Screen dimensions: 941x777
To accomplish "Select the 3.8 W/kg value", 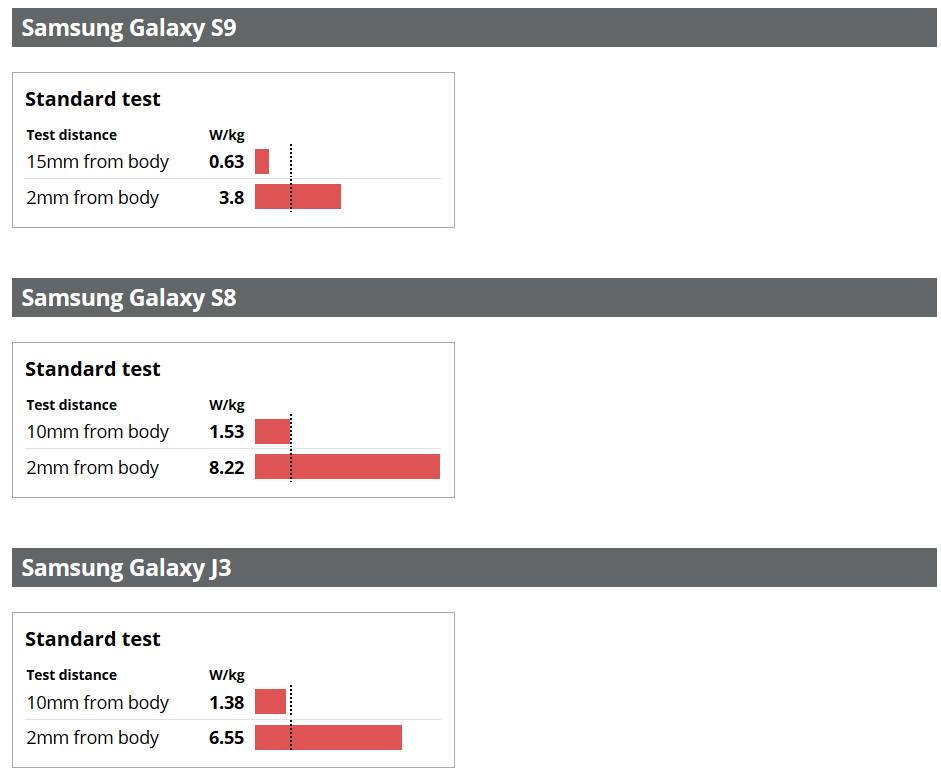I will 231,198.
